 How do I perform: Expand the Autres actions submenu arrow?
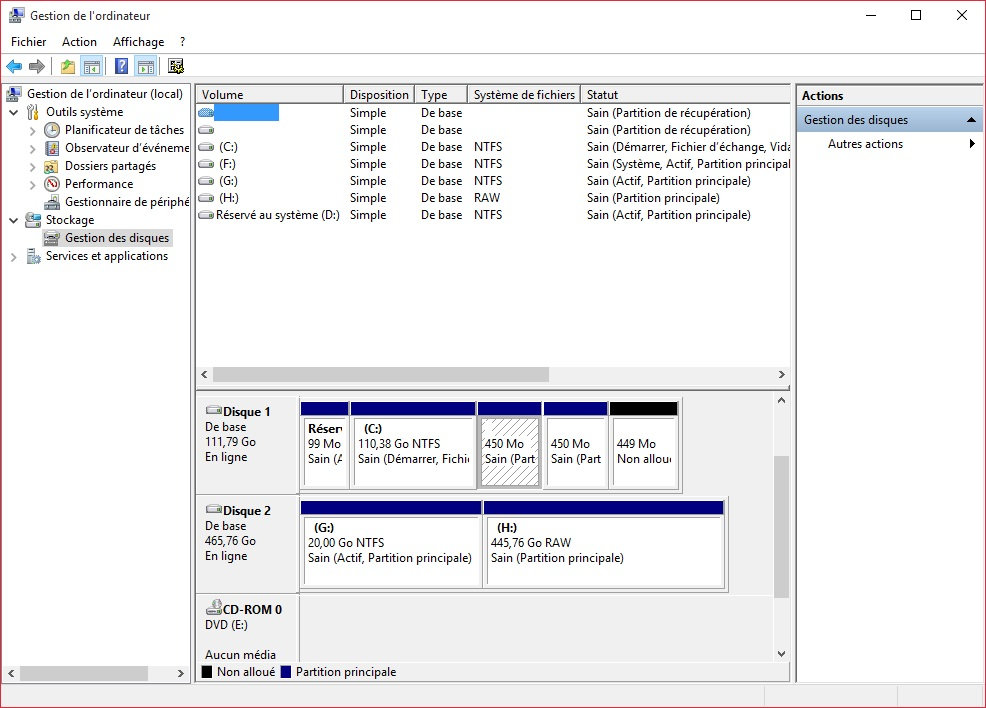[972, 144]
